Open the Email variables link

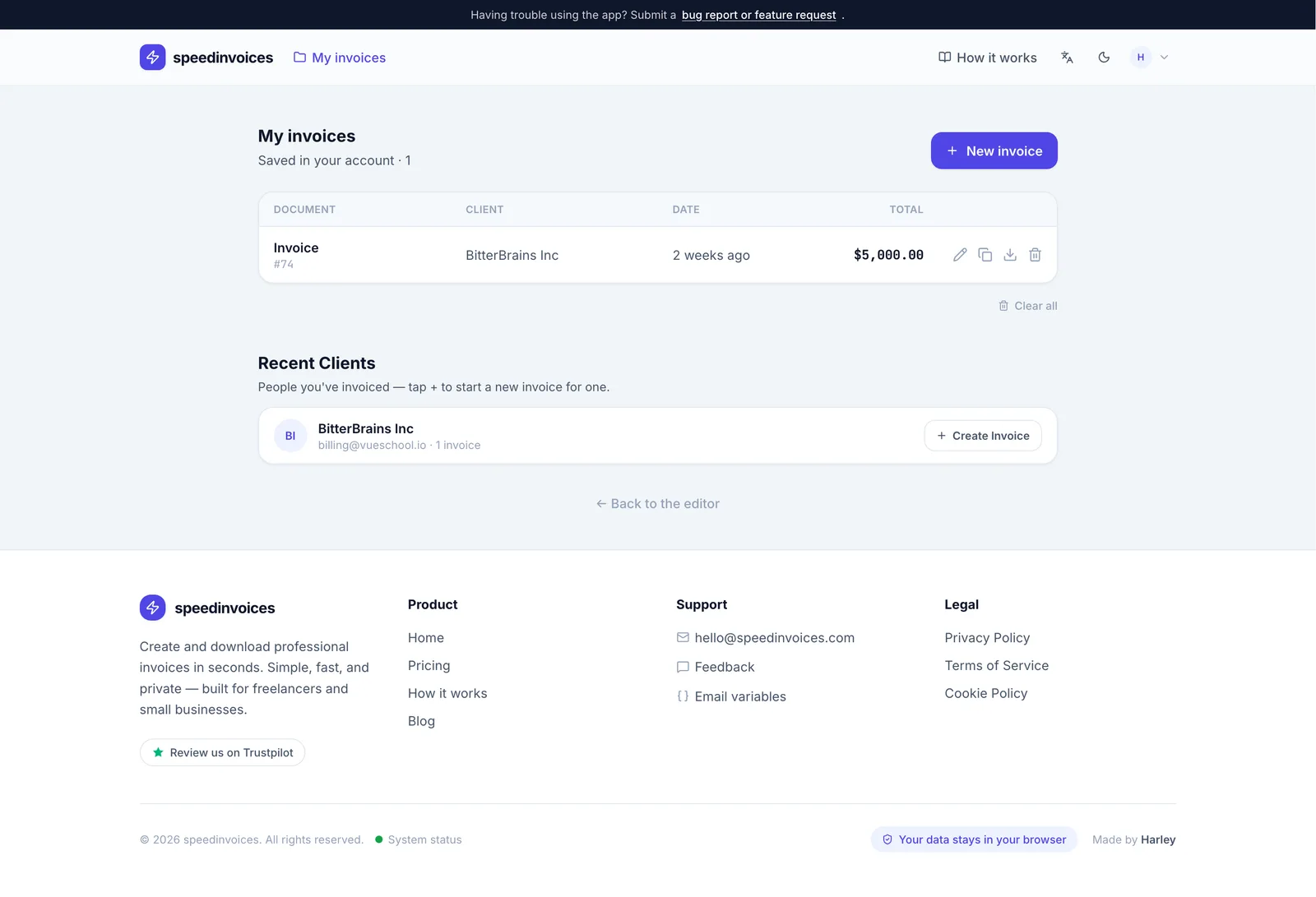[731, 696]
